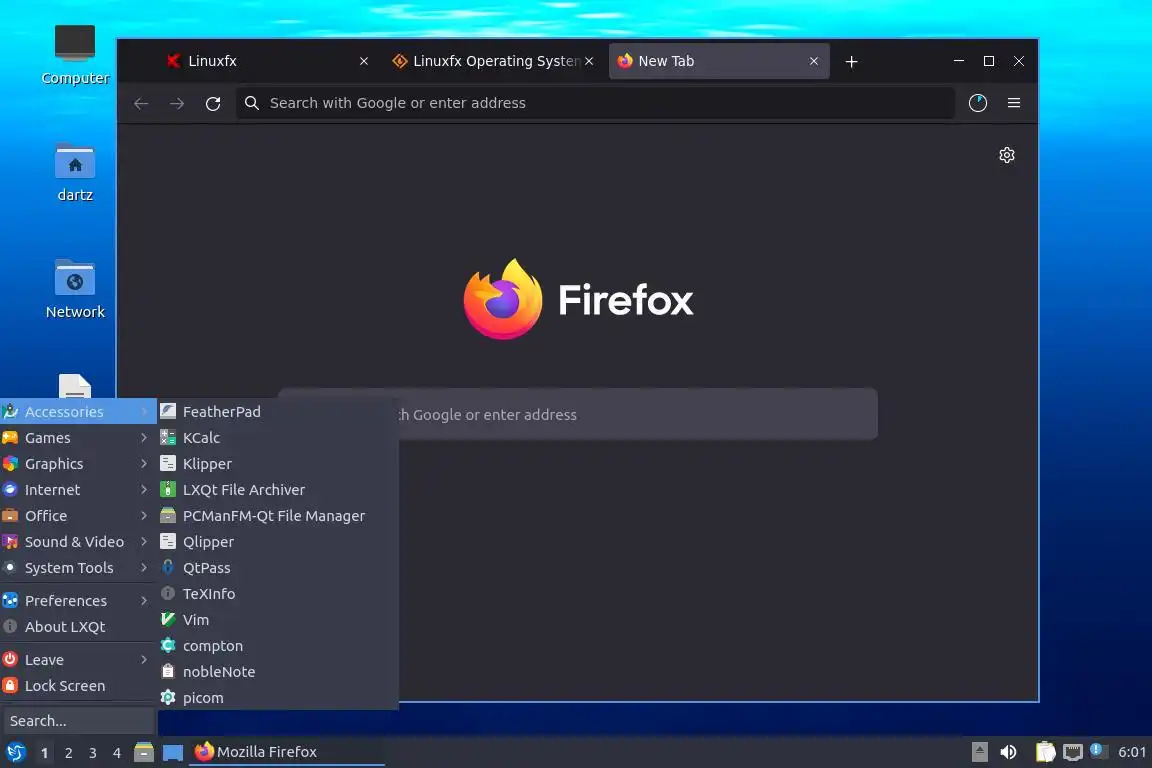Open About LXQt
The image size is (1152, 768).
[x=78, y=627]
